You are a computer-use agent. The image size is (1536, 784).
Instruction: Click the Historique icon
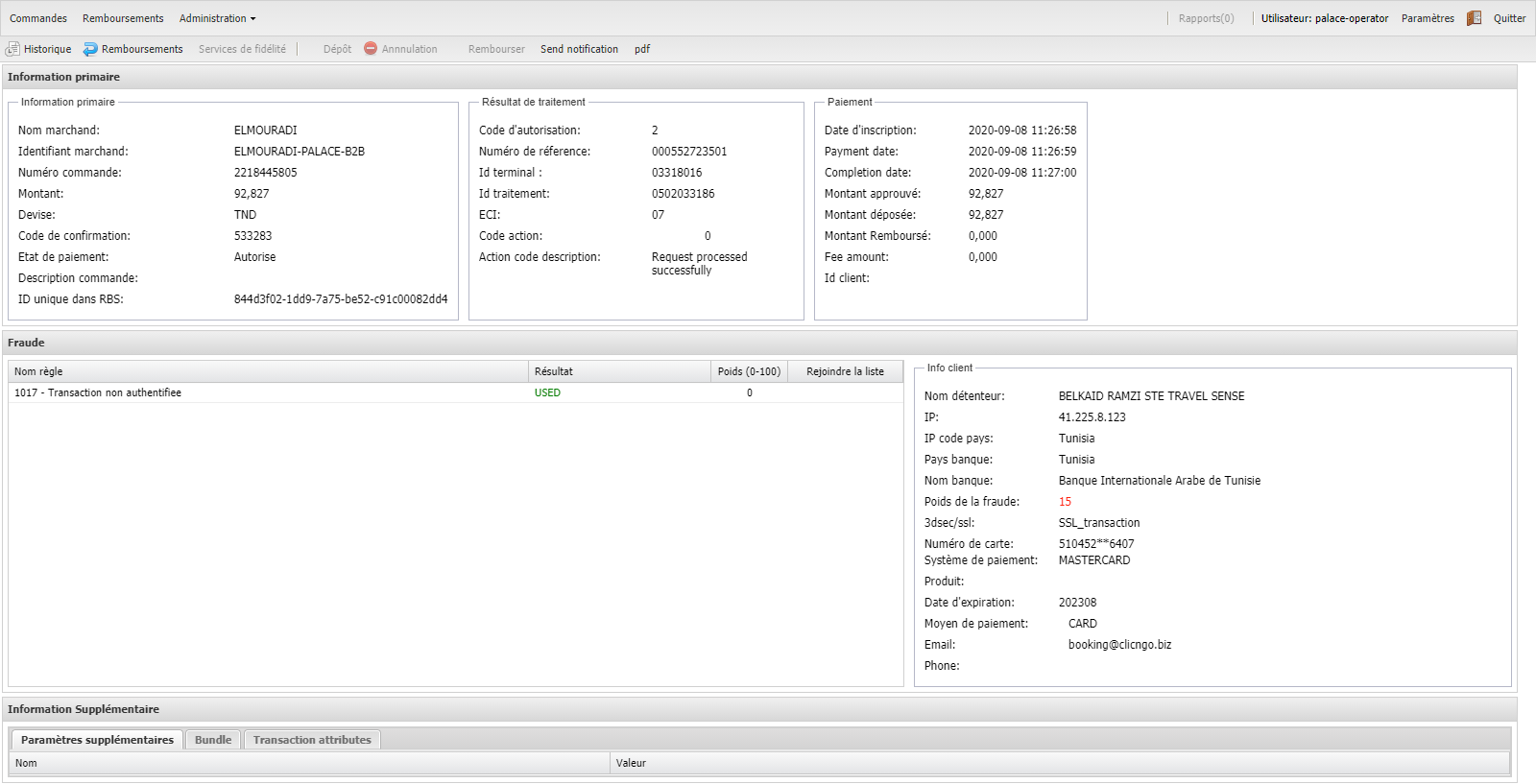pos(12,49)
